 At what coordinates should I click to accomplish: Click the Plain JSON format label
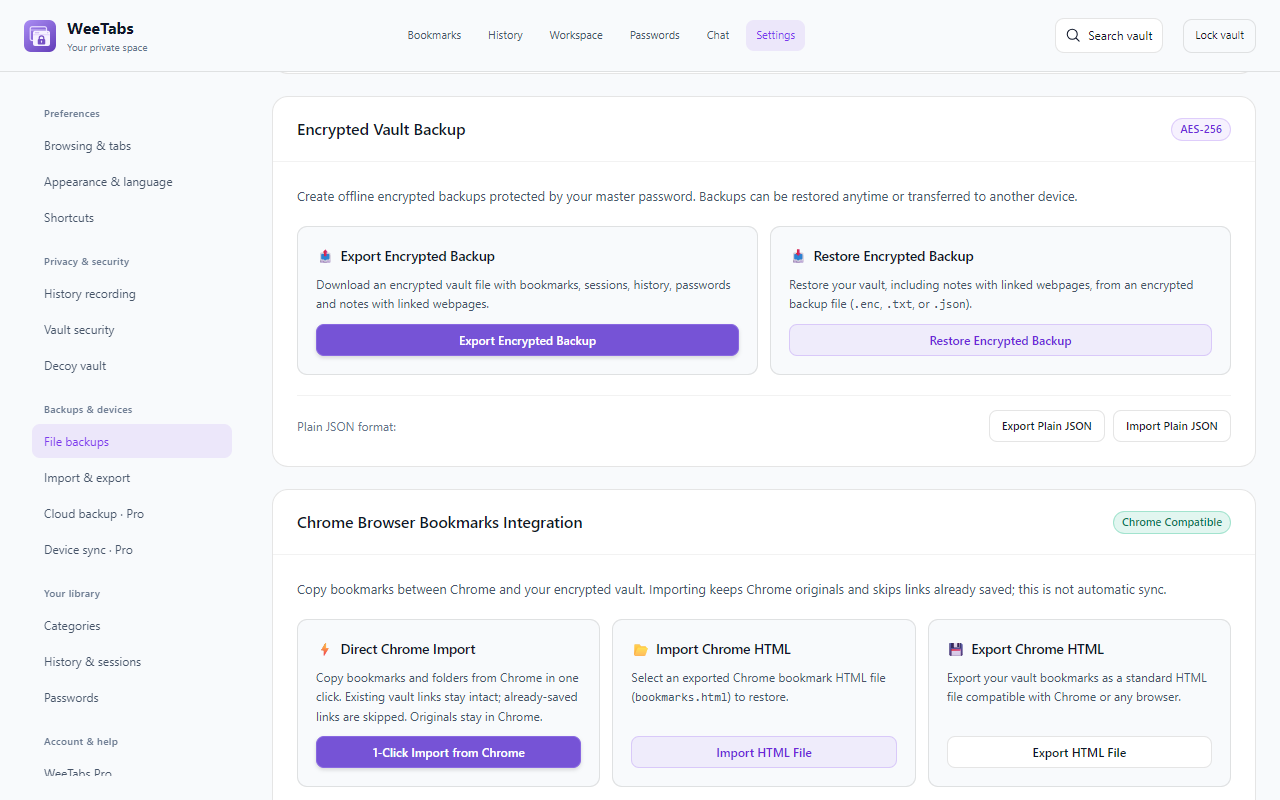click(x=347, y=427)
